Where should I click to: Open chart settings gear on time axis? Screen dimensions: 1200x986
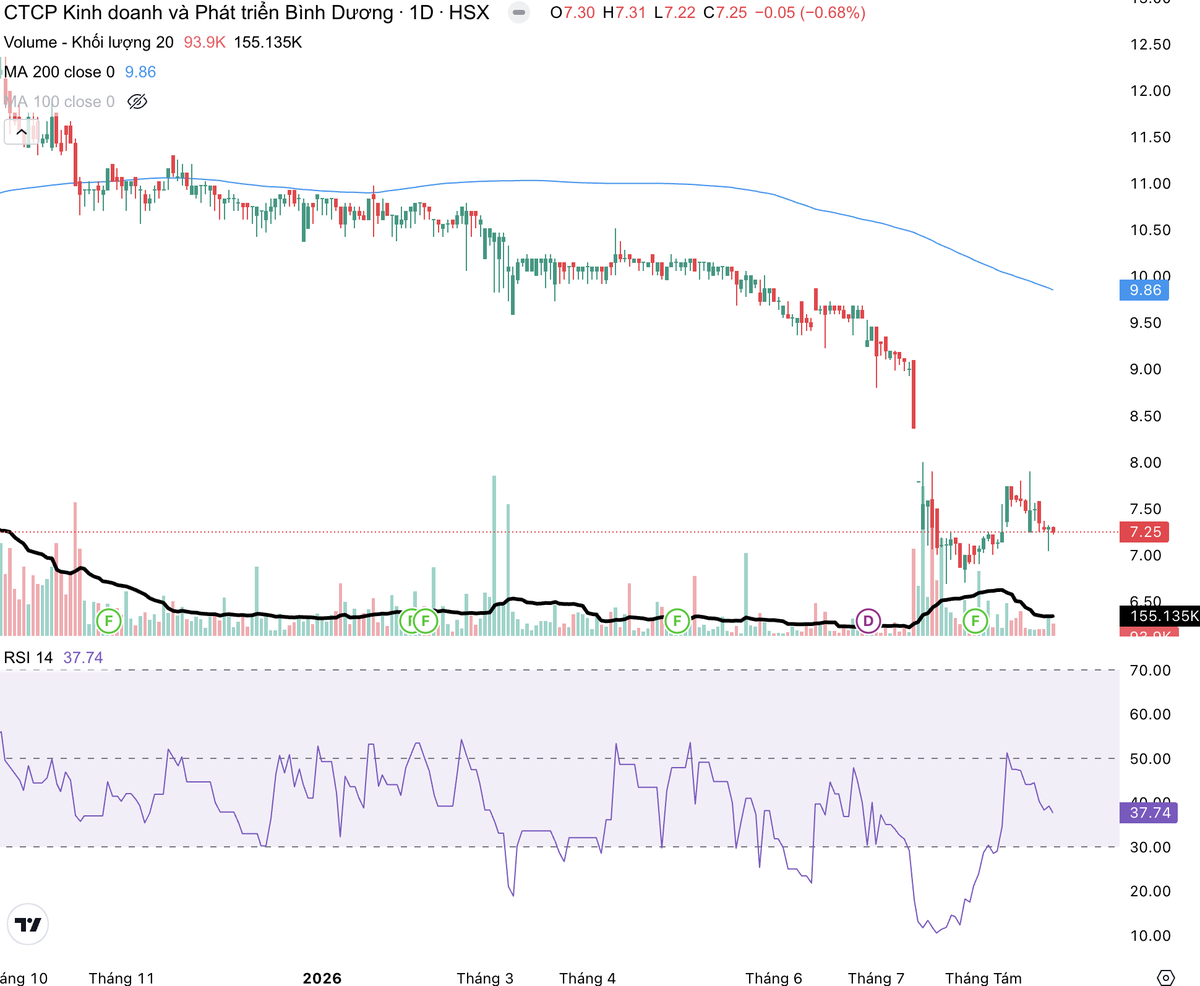pyautogui.click(x=1165, y=977)
